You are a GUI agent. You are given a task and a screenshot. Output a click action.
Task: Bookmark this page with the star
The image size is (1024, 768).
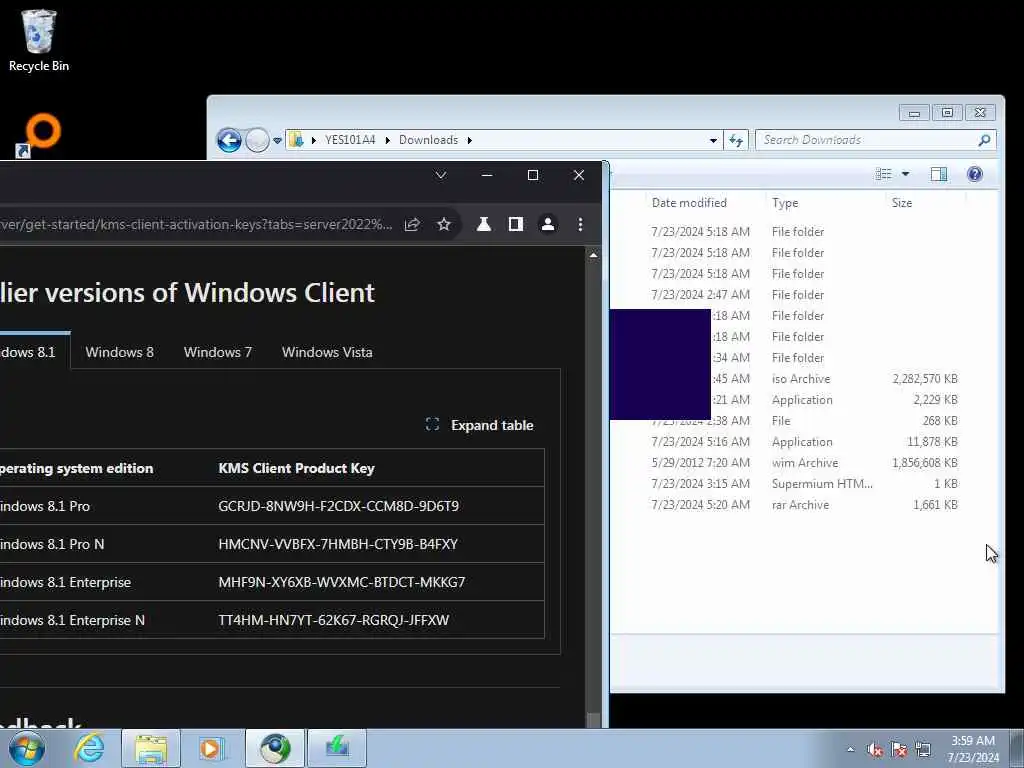point(444,224)
